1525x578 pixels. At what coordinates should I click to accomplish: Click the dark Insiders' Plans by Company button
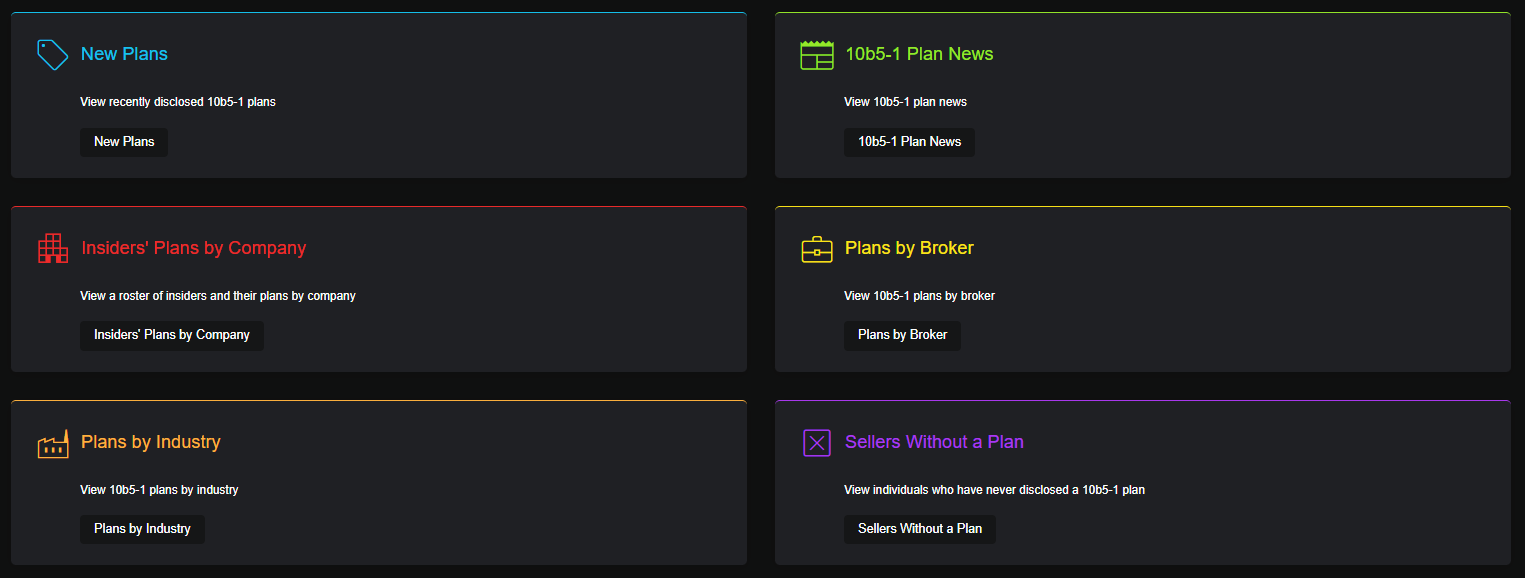(172, 335)
